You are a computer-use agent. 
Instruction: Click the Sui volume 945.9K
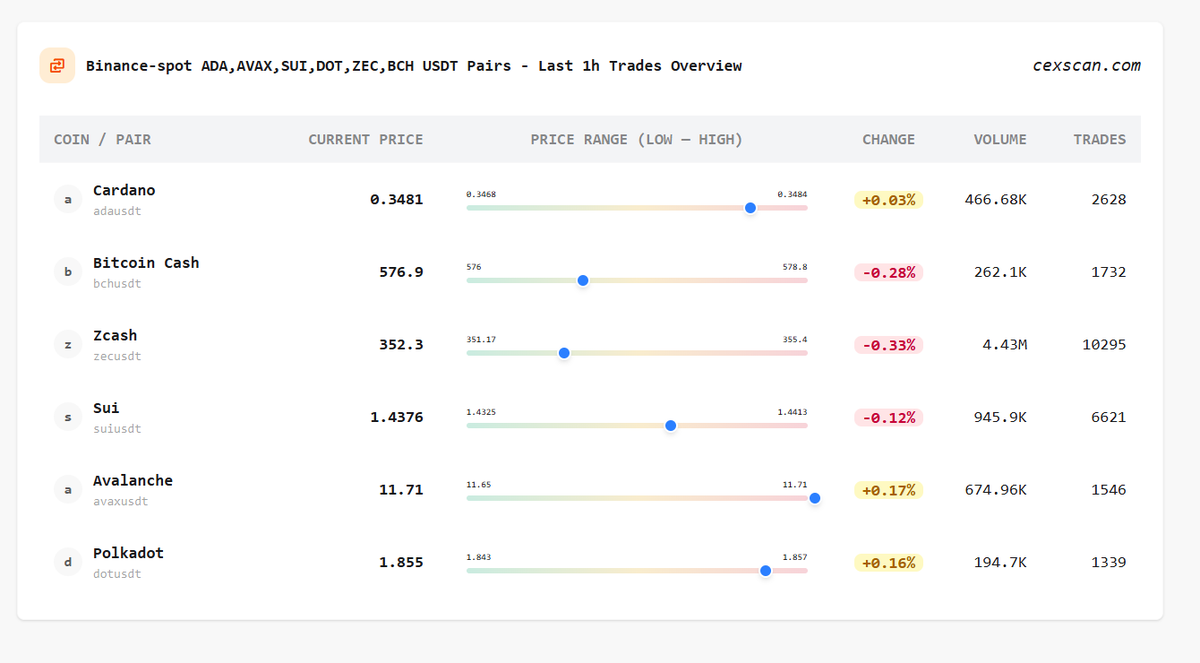click(x=1000, y=417)
